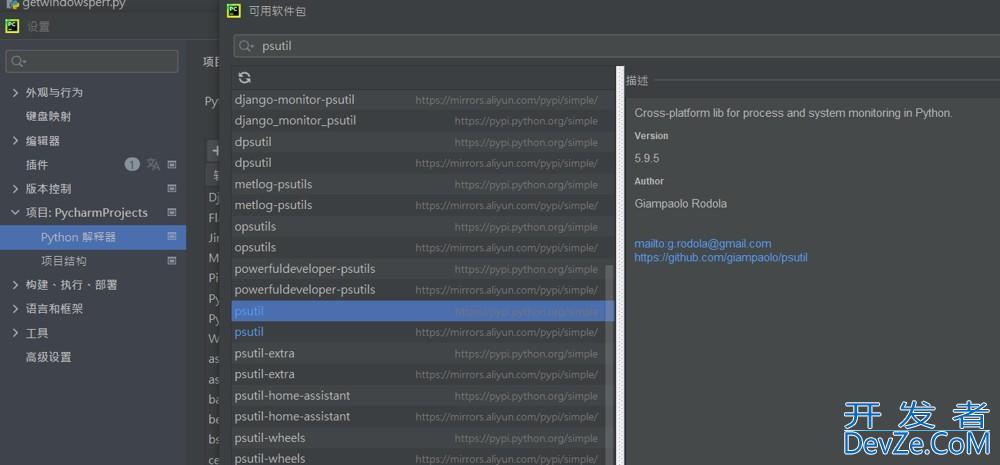Open the 插件 settings page
Screen dimensions: 1000x465
[x=36, y=165]
